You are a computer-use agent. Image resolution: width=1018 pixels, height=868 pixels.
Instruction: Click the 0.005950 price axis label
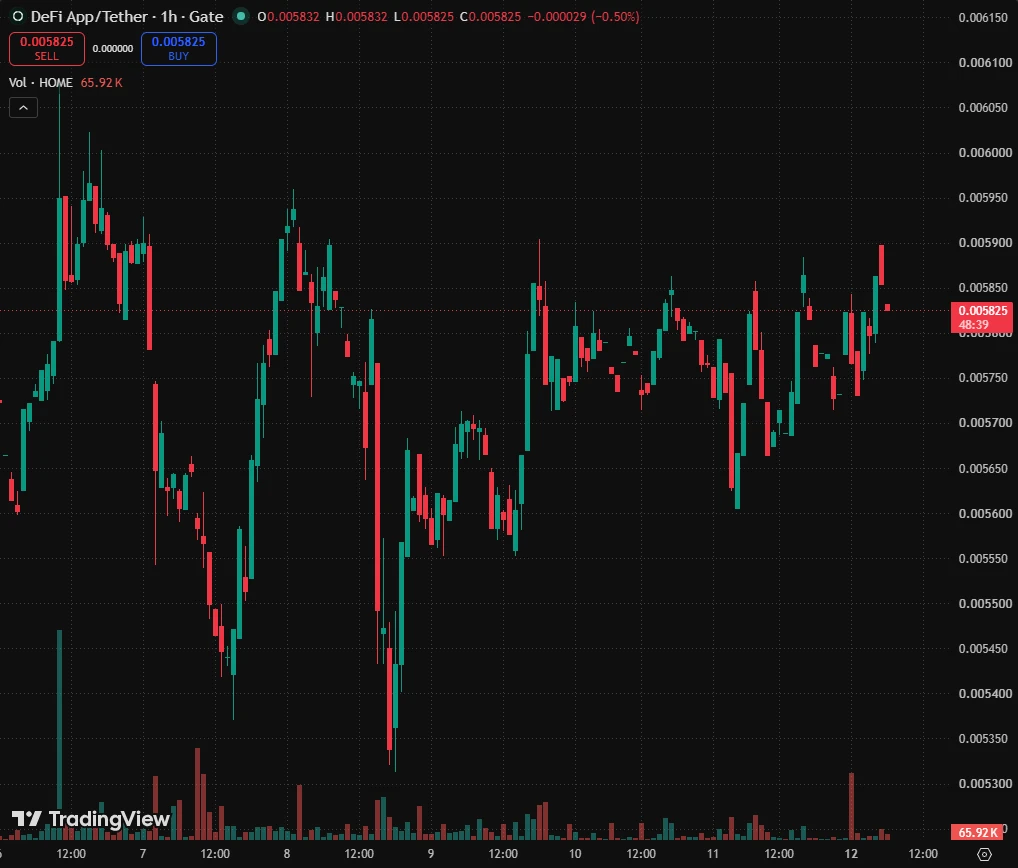tap(985, 197)
